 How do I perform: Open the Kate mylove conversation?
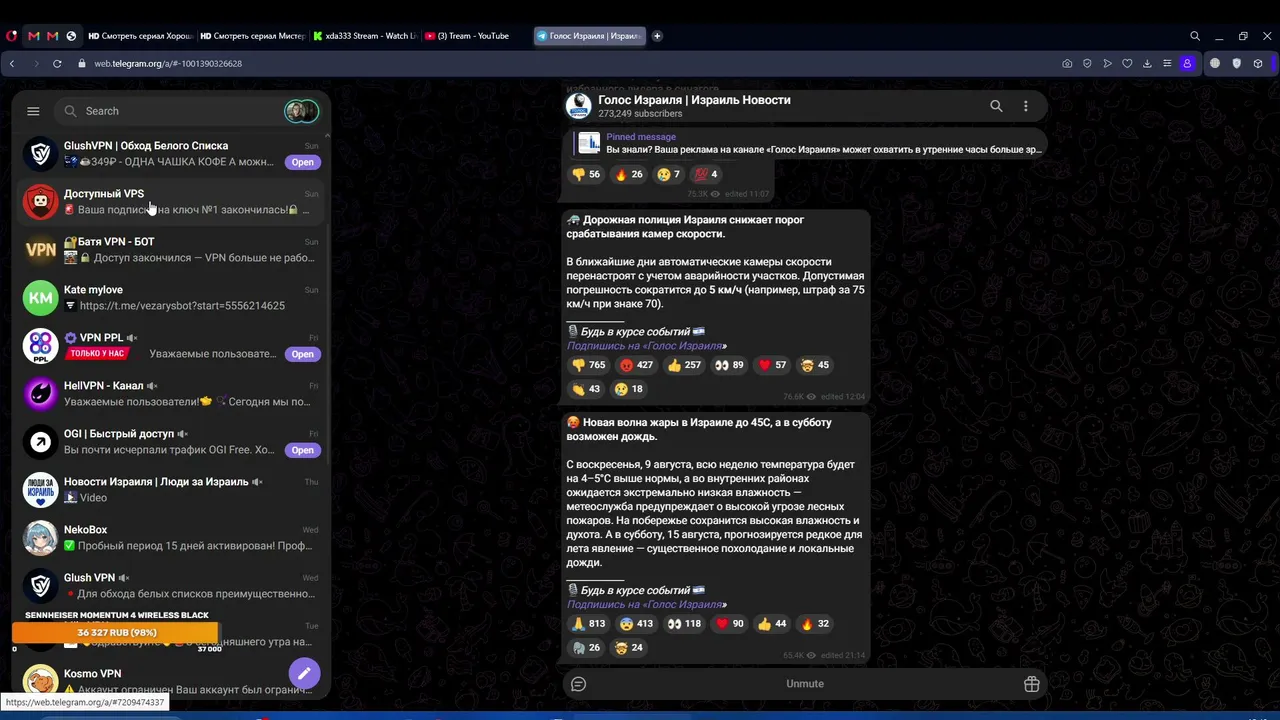171,298
